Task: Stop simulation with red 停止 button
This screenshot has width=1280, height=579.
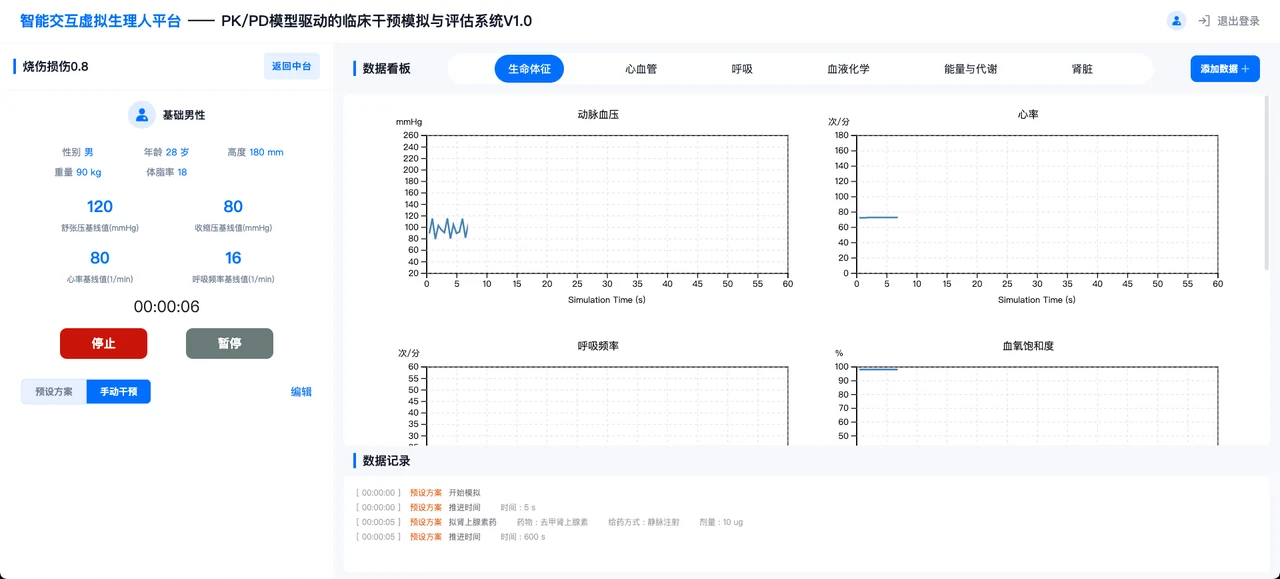Action: coord(104,343)
